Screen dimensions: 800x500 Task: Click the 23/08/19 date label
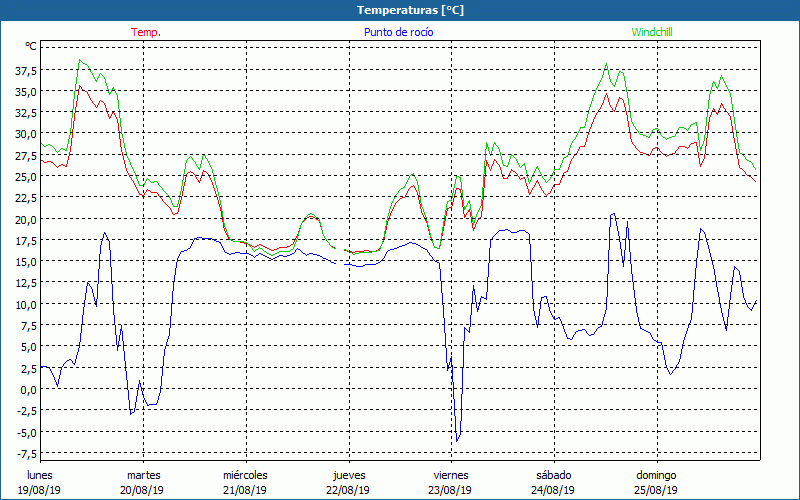450,490
